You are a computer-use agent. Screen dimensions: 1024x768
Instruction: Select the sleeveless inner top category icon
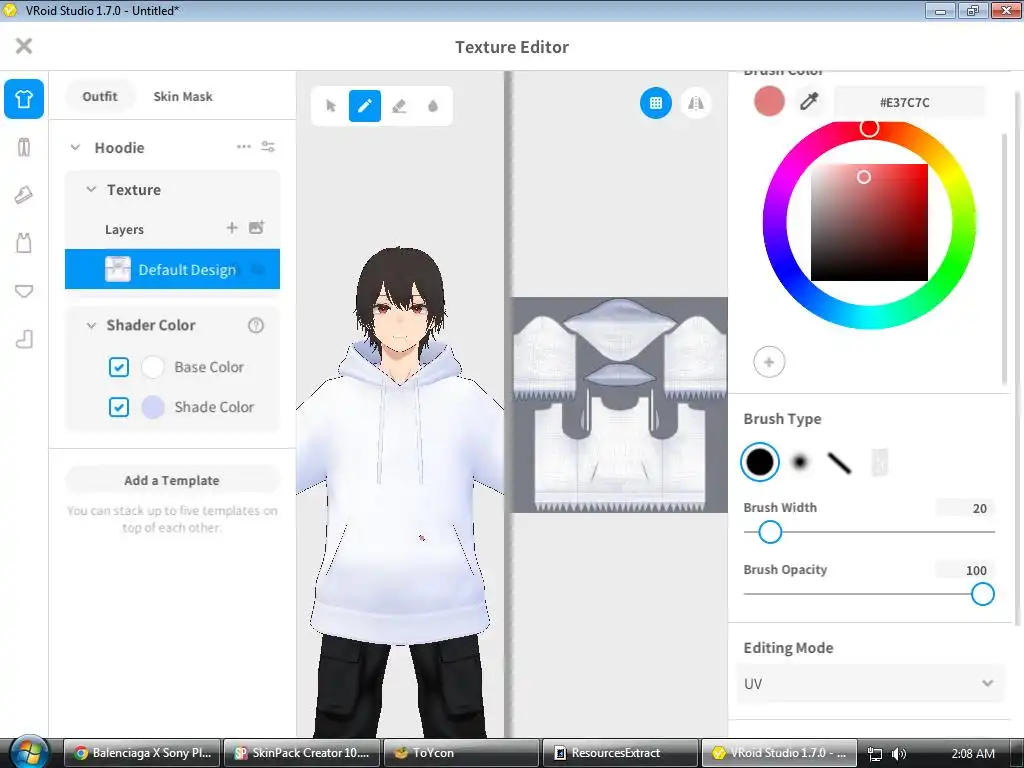(24, 243)
